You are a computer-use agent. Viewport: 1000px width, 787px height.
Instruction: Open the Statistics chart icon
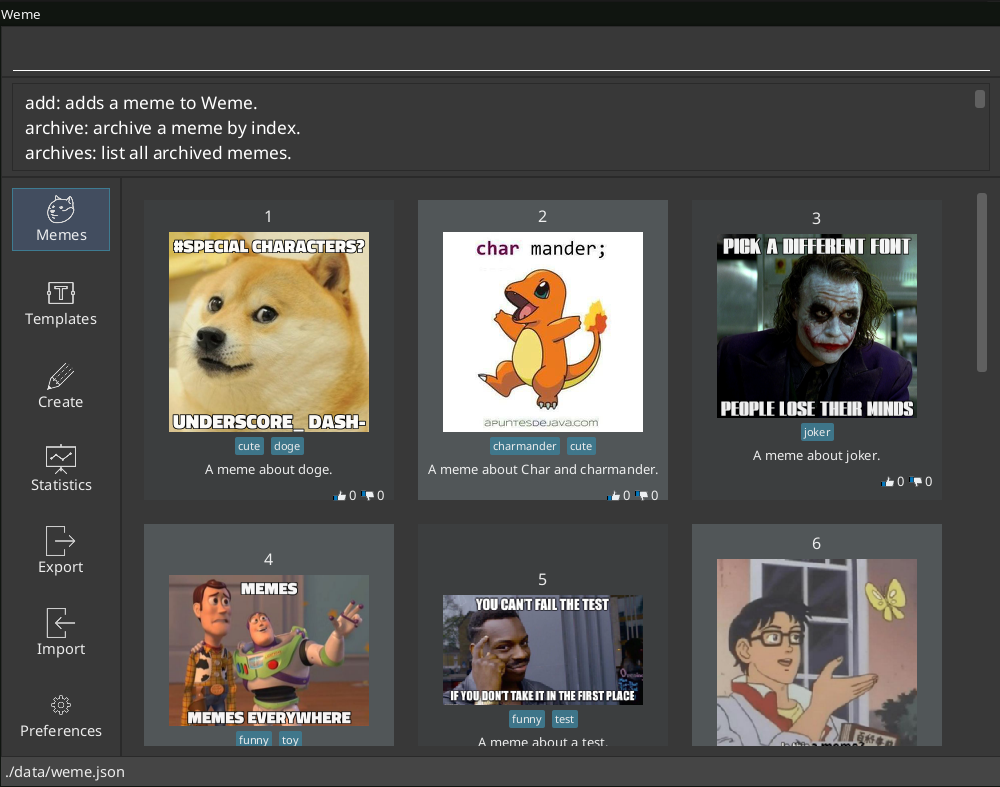pos(61,459)
